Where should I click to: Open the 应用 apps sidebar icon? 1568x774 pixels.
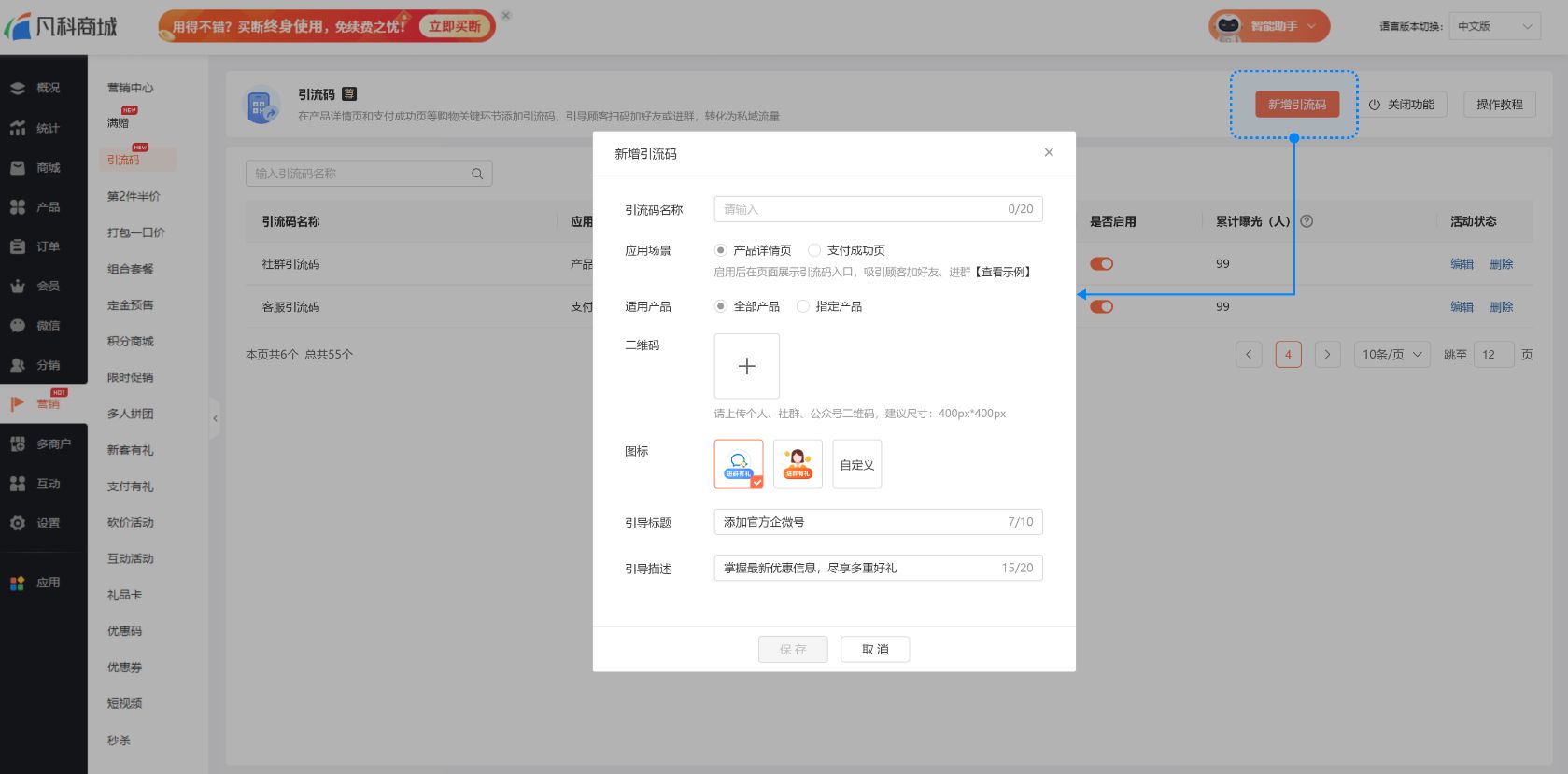[x=18, y=583]
